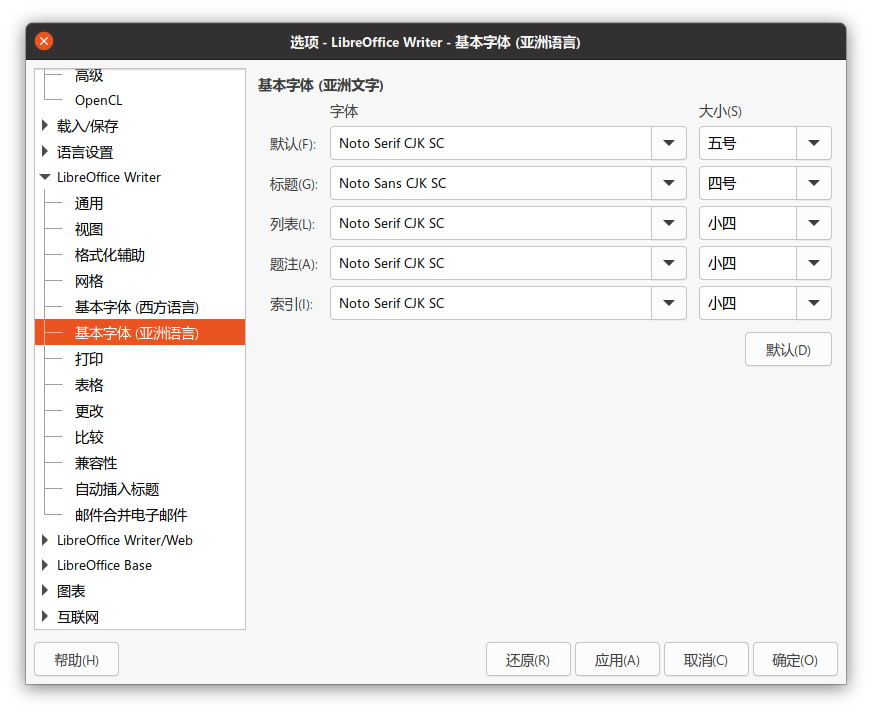Click the 五号 size text field
The height and width of the screenshot is (713, 872).
point(748,143)
